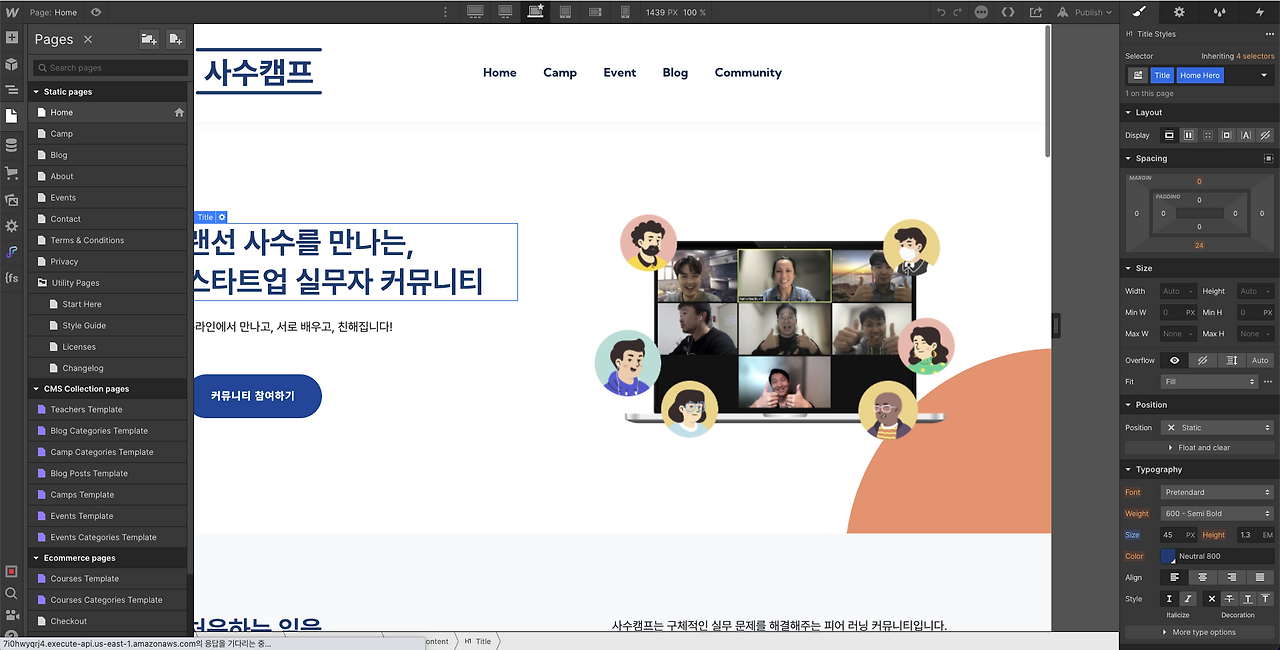Collapse the Spacing section
Image resolution: width=1280 pixels, height=650 pixels.
[x=1151, y=158]
